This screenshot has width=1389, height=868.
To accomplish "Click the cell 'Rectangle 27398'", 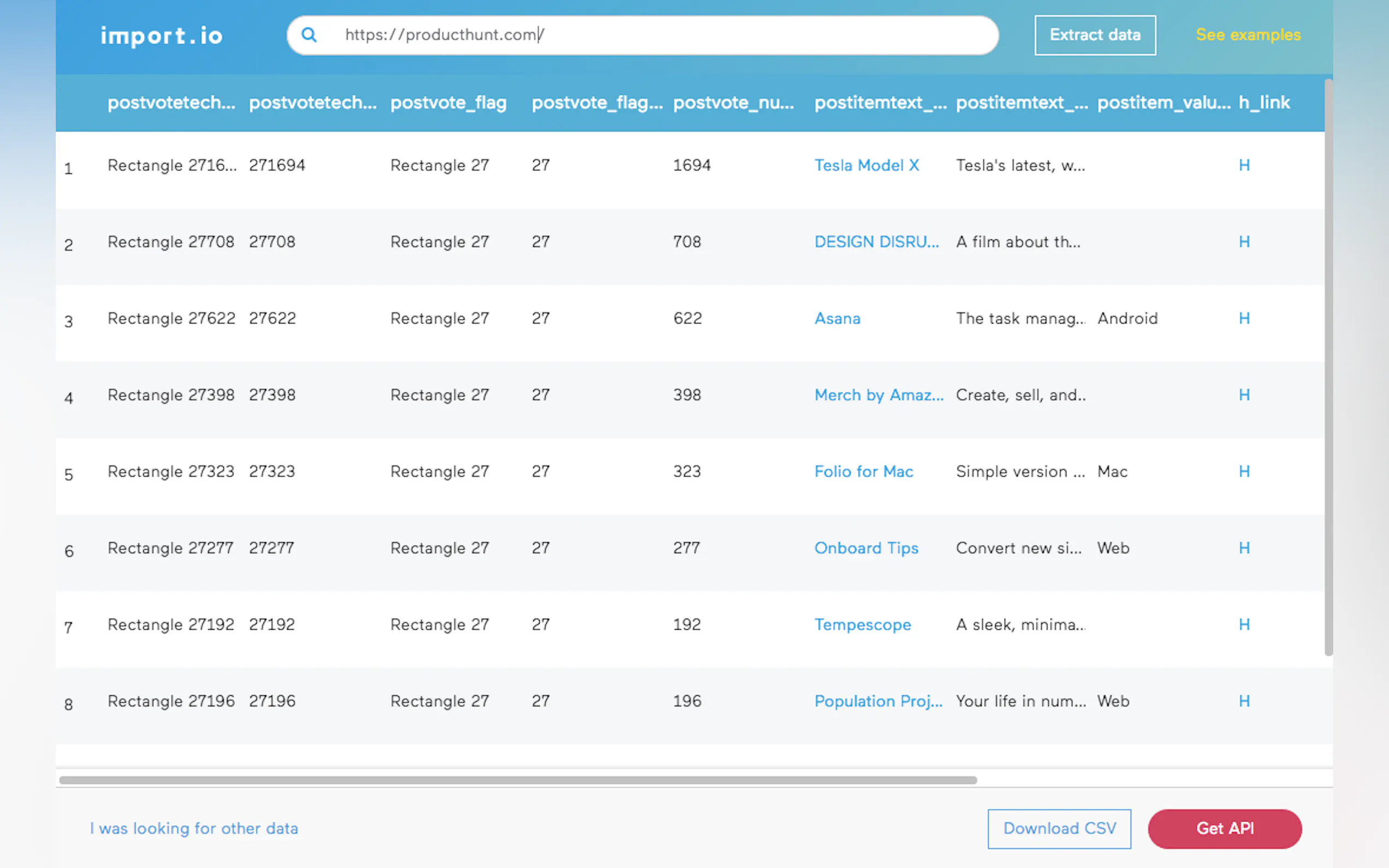I will tap(171, 395).
